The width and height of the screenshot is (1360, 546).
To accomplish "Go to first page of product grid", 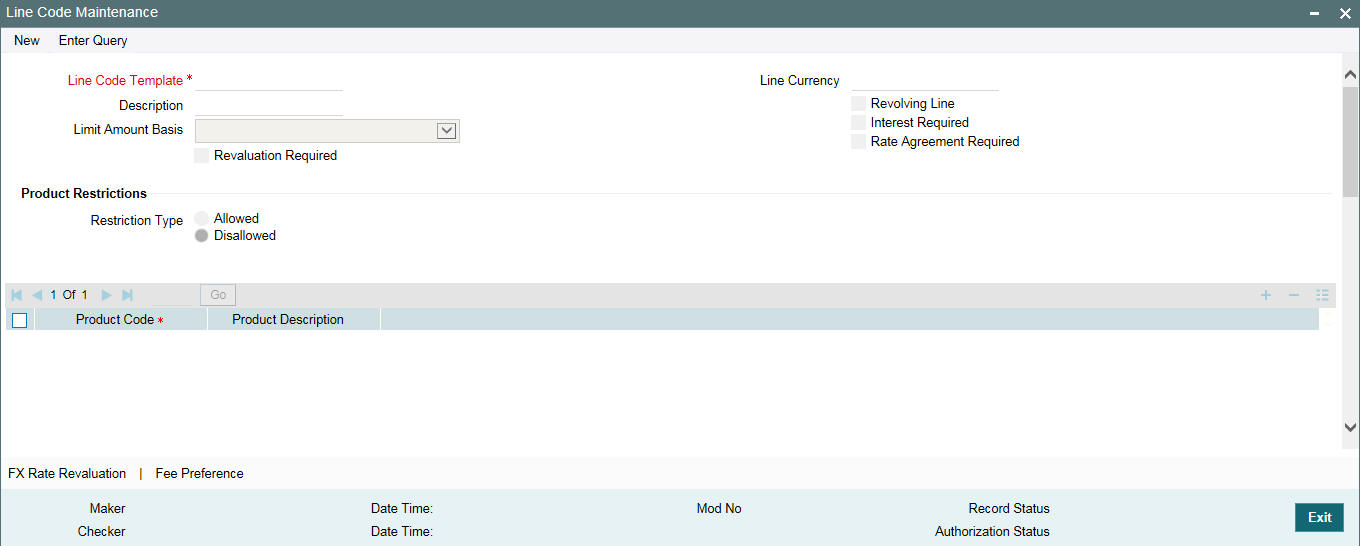I will pos(17,295).
